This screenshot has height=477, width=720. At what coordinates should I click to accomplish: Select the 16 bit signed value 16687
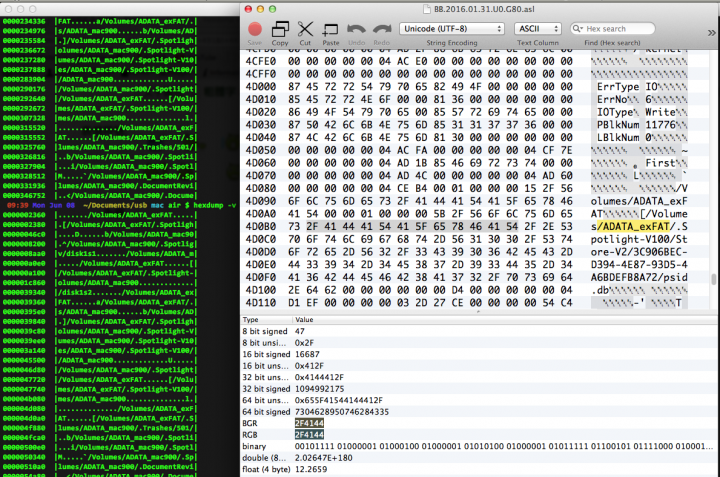(x=307, y=354)
